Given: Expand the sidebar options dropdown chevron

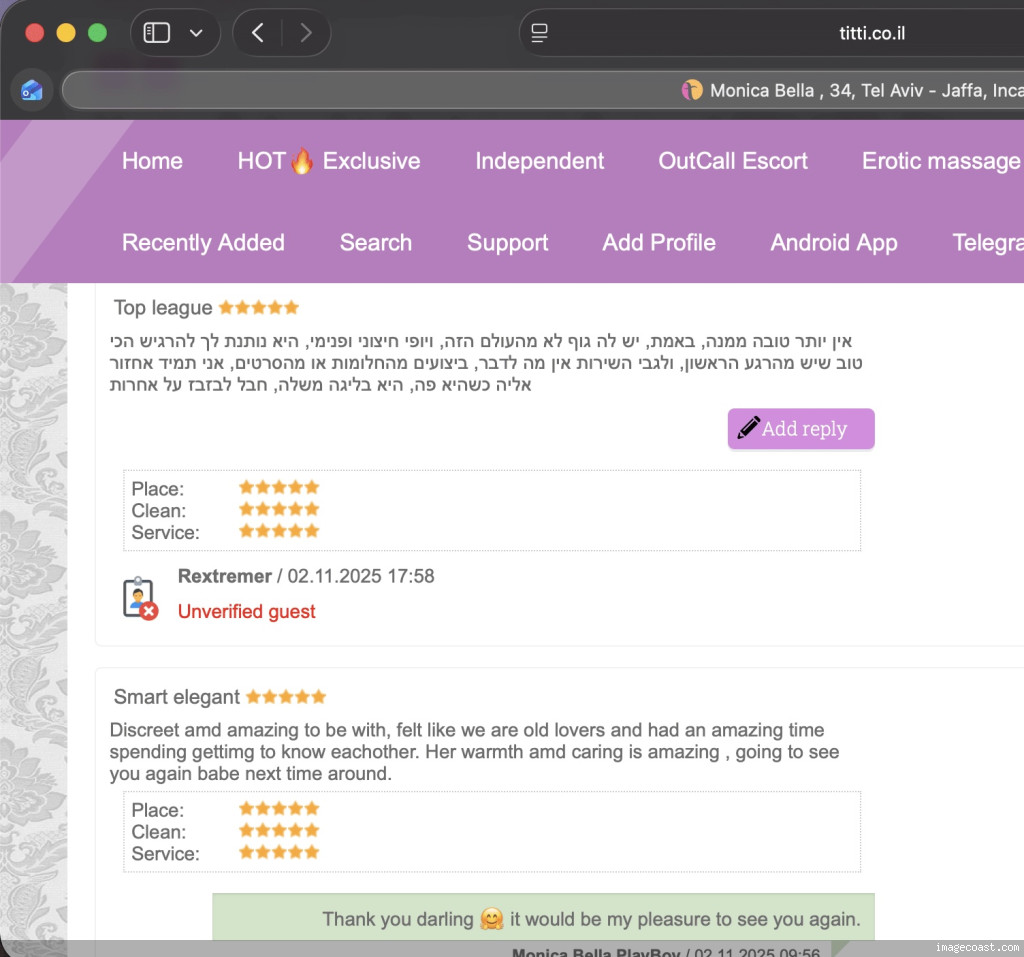Looking at the screenshot, I should (196, 33).
